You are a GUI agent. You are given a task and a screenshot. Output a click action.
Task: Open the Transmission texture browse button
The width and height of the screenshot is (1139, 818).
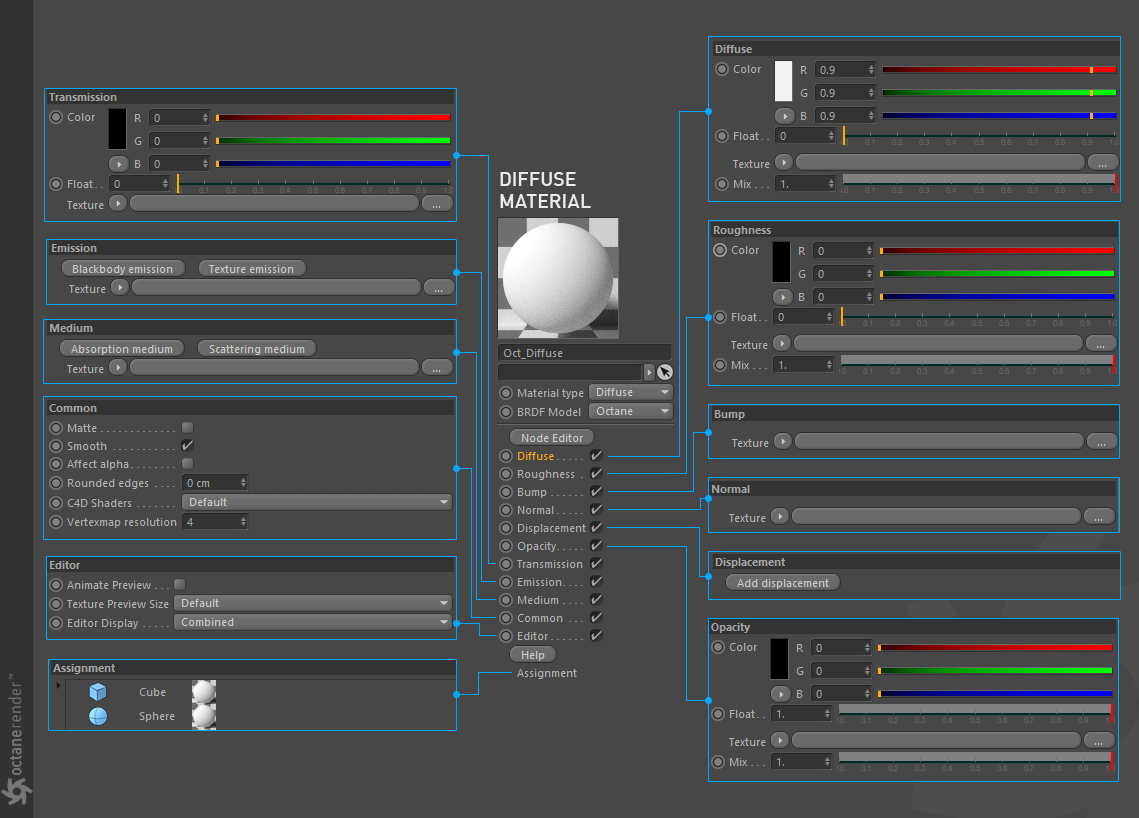(x=437, y=204)
